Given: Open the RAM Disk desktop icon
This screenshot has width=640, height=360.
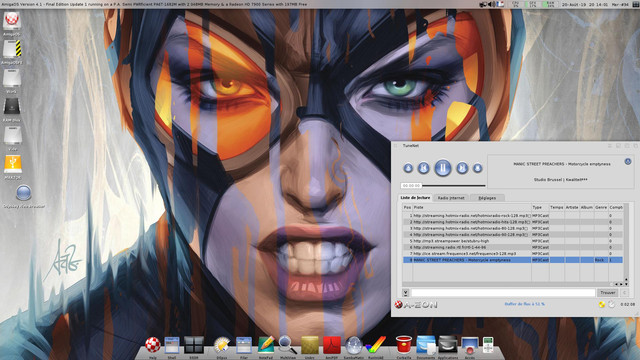Looking at the screenshot, I should (x=12, y=107).
